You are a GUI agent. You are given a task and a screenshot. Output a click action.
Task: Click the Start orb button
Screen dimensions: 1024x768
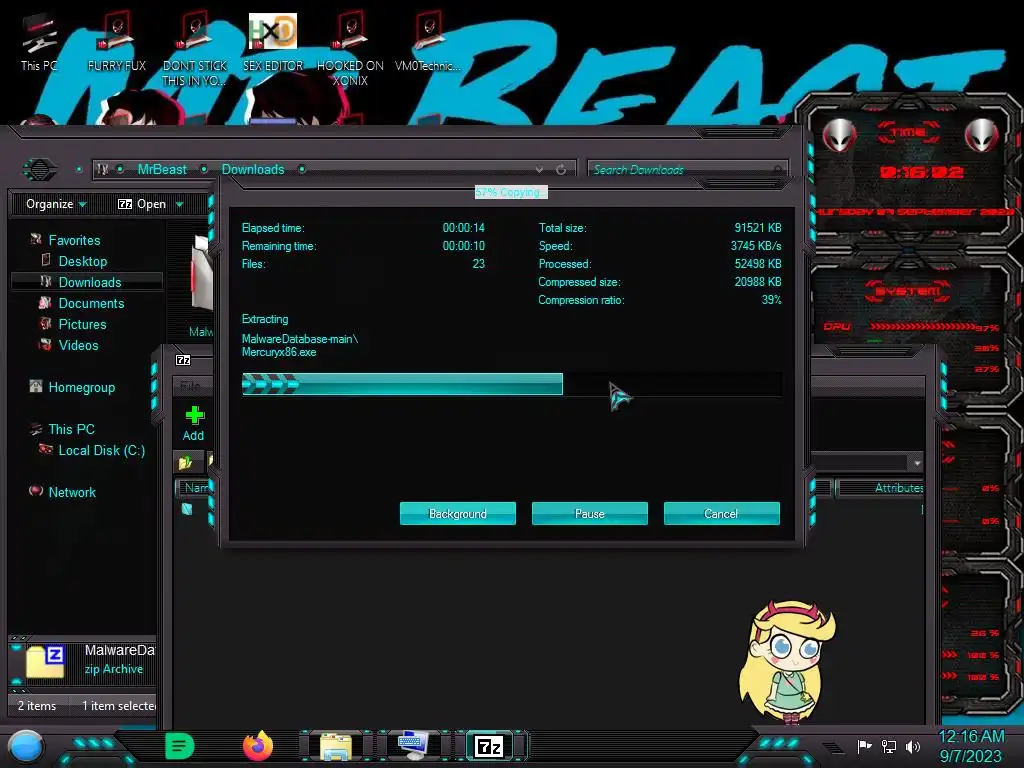coord(25,747)
